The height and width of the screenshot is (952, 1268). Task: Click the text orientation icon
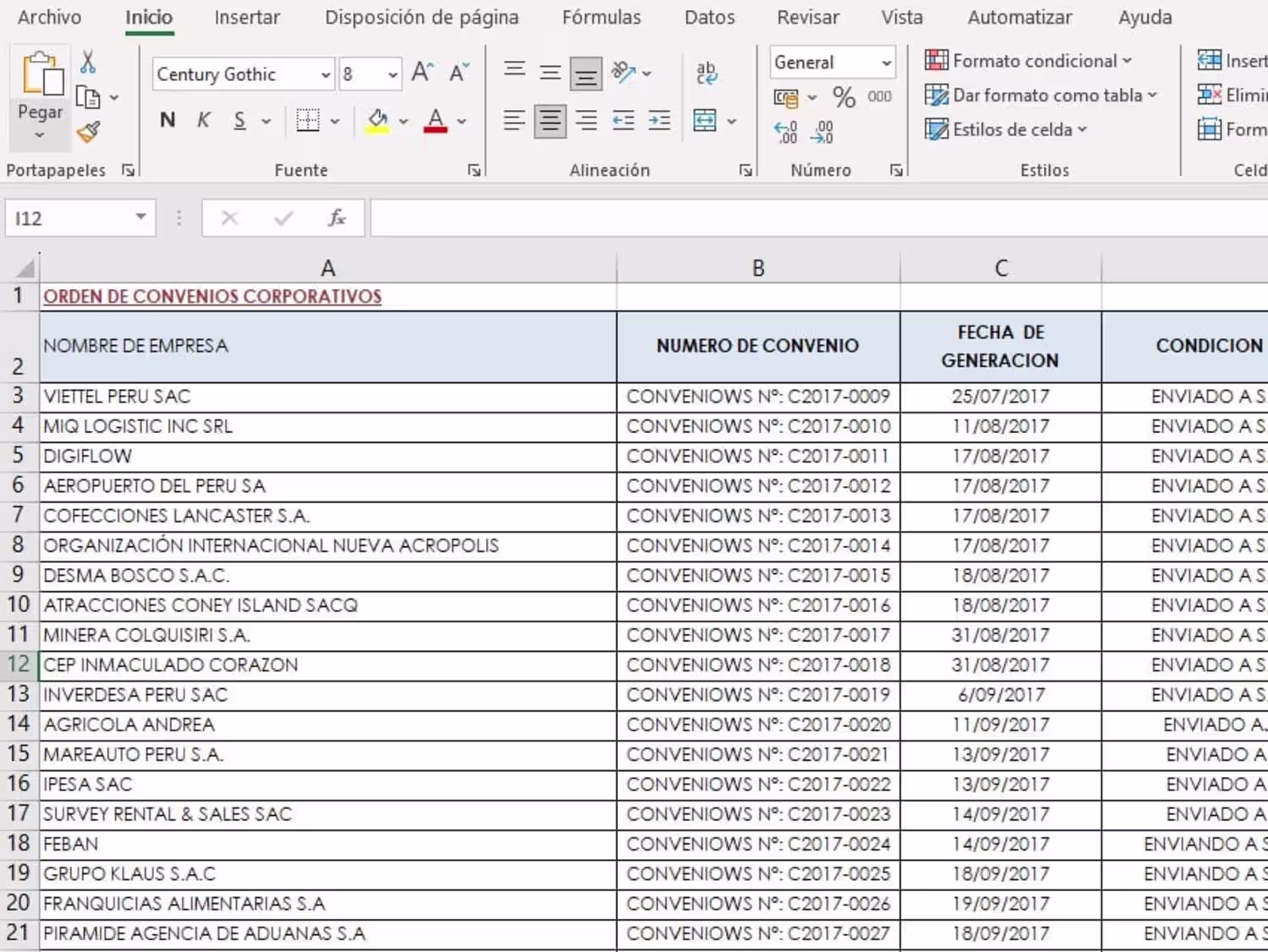(x=624, y=73)
